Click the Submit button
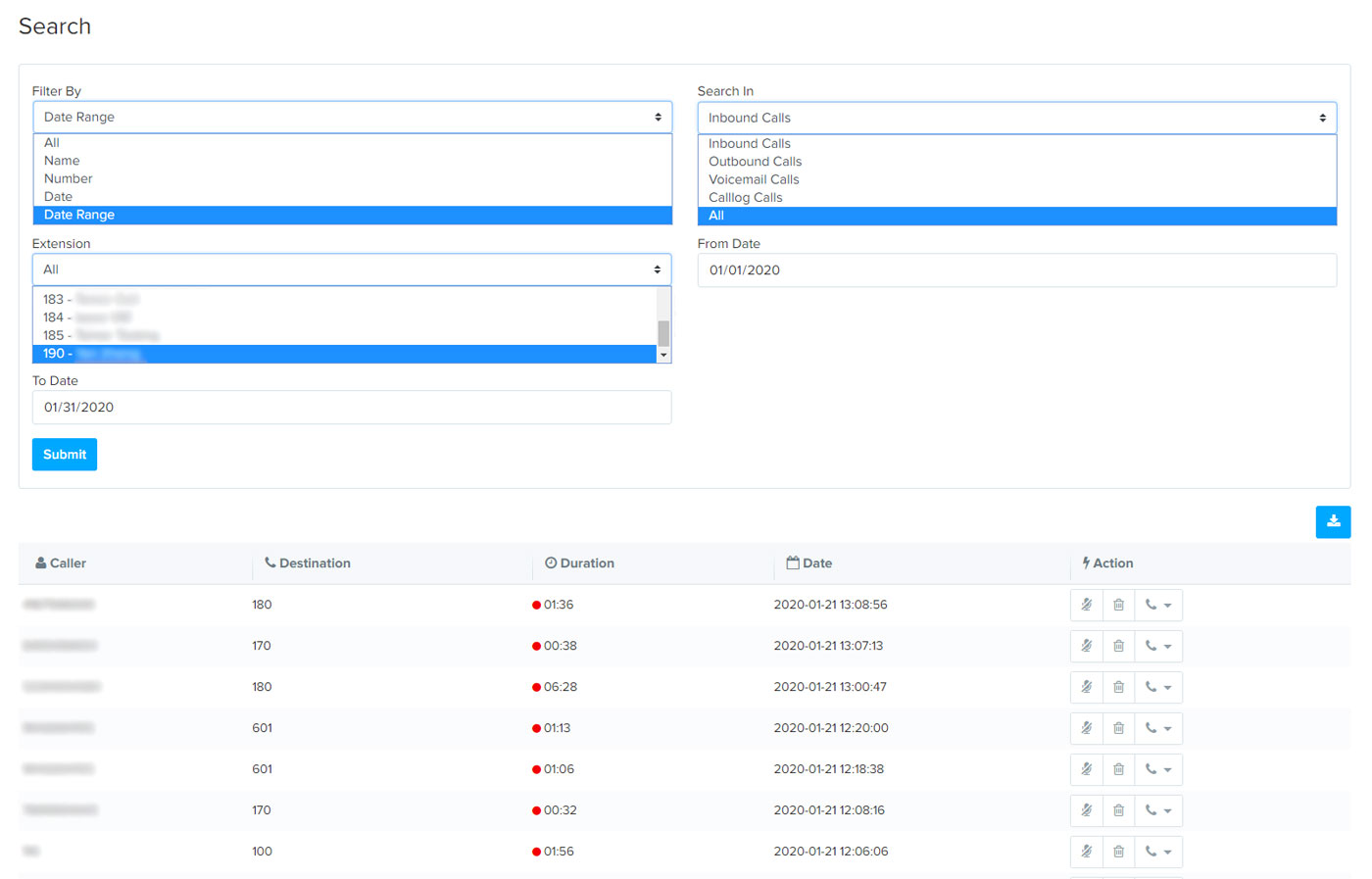Image resolution: width=1372 pixels, height=879 pixels. coord(64,454)
